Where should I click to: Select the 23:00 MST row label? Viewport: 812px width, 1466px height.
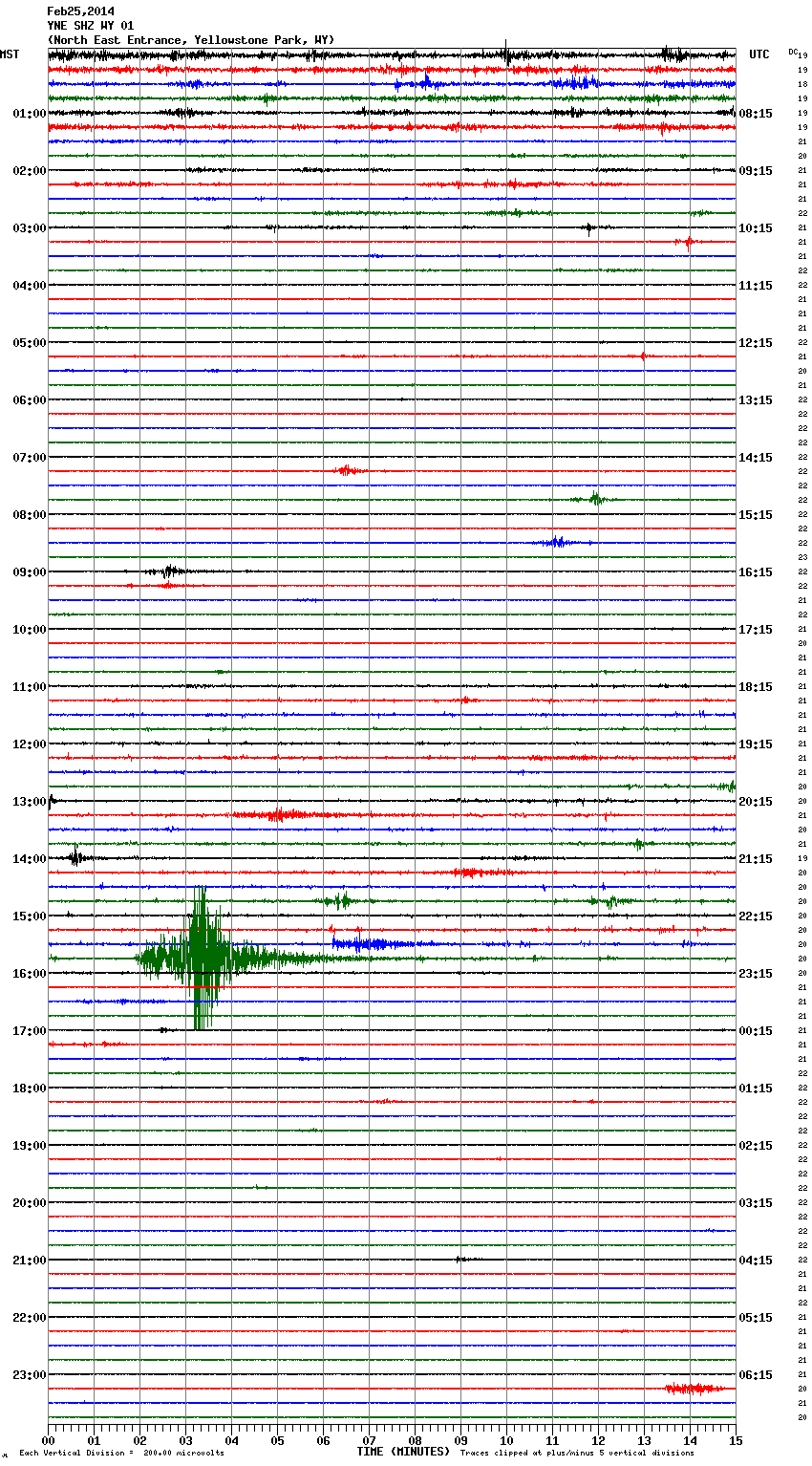tap(30, 1375)
